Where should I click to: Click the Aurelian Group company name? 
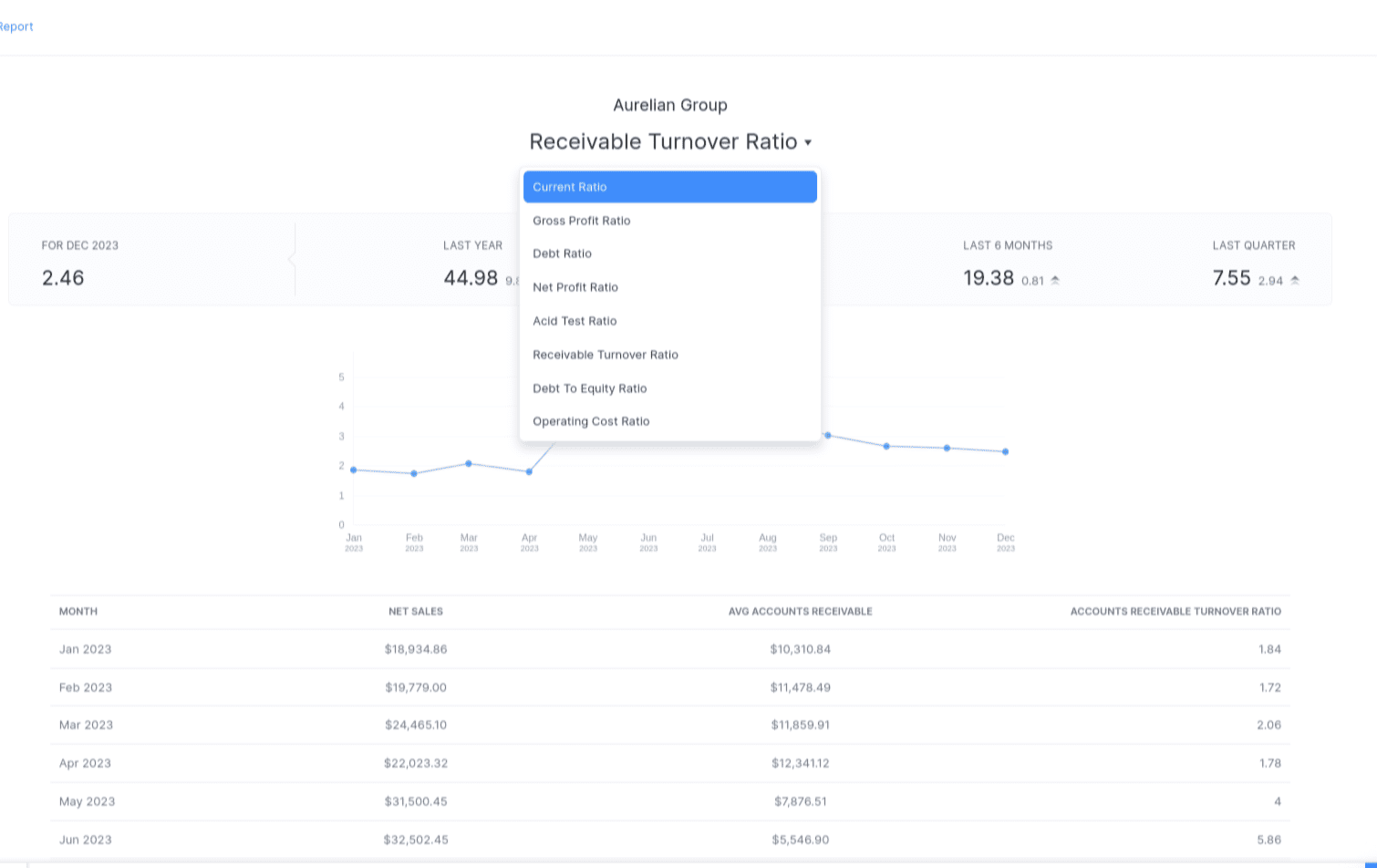pos(670,105)
